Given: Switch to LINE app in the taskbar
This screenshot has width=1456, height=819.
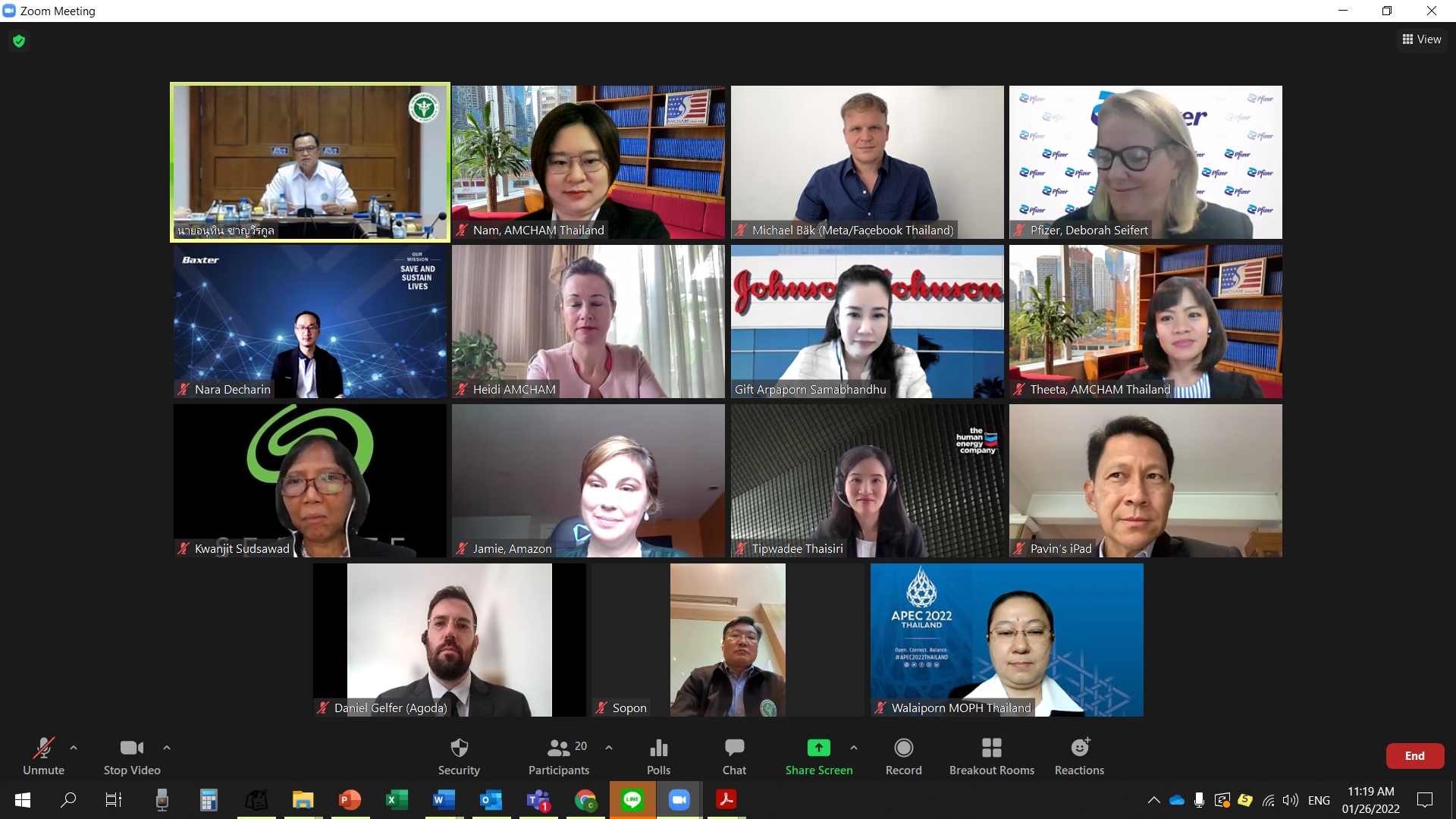Looking at the screenshot, I should tap(632, 800).
